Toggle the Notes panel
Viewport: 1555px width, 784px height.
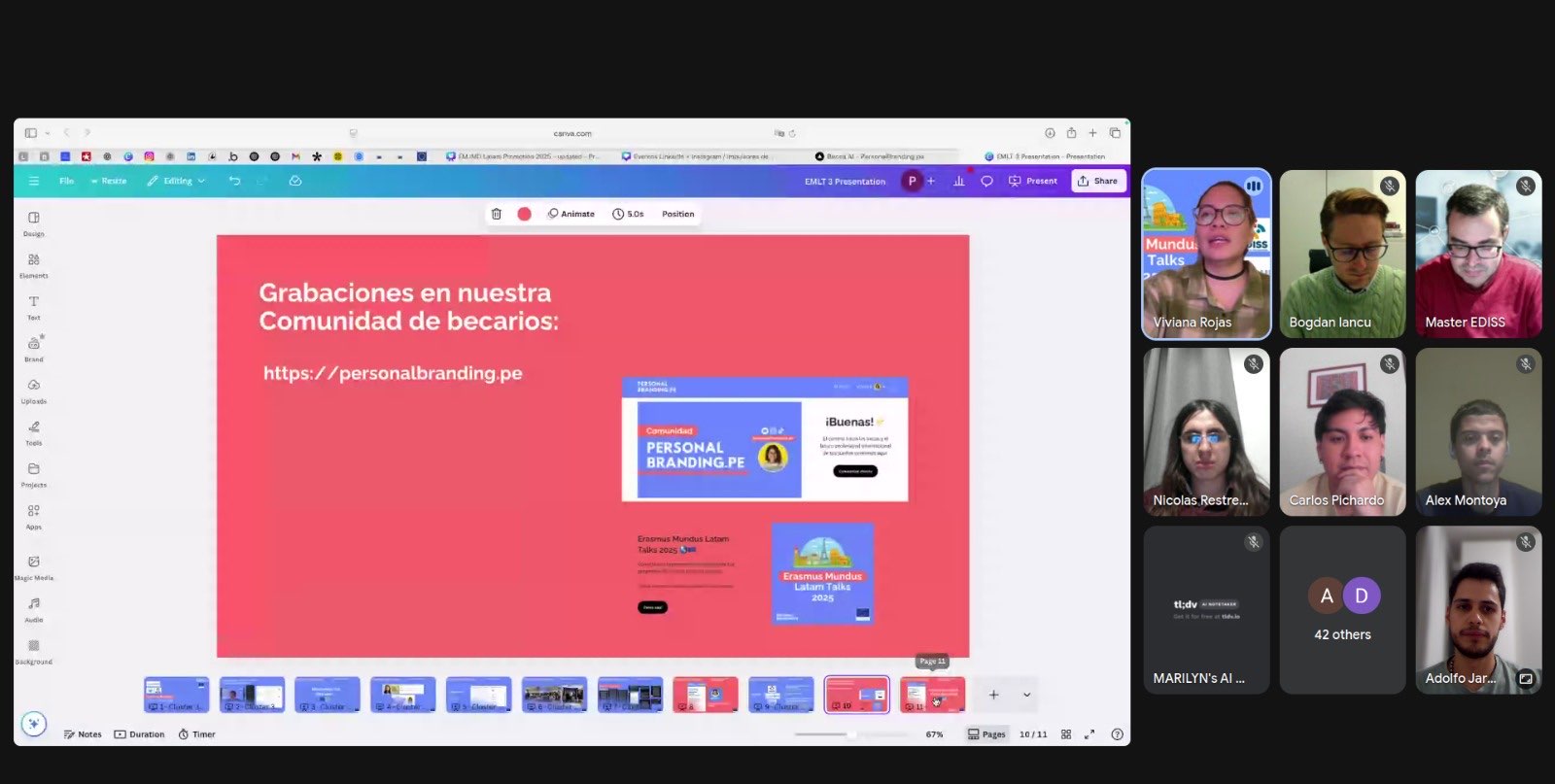83,734
